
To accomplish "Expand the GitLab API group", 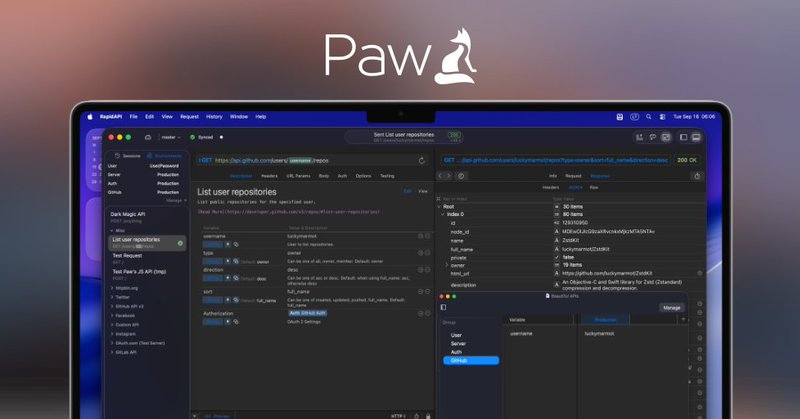I will 112,352.
